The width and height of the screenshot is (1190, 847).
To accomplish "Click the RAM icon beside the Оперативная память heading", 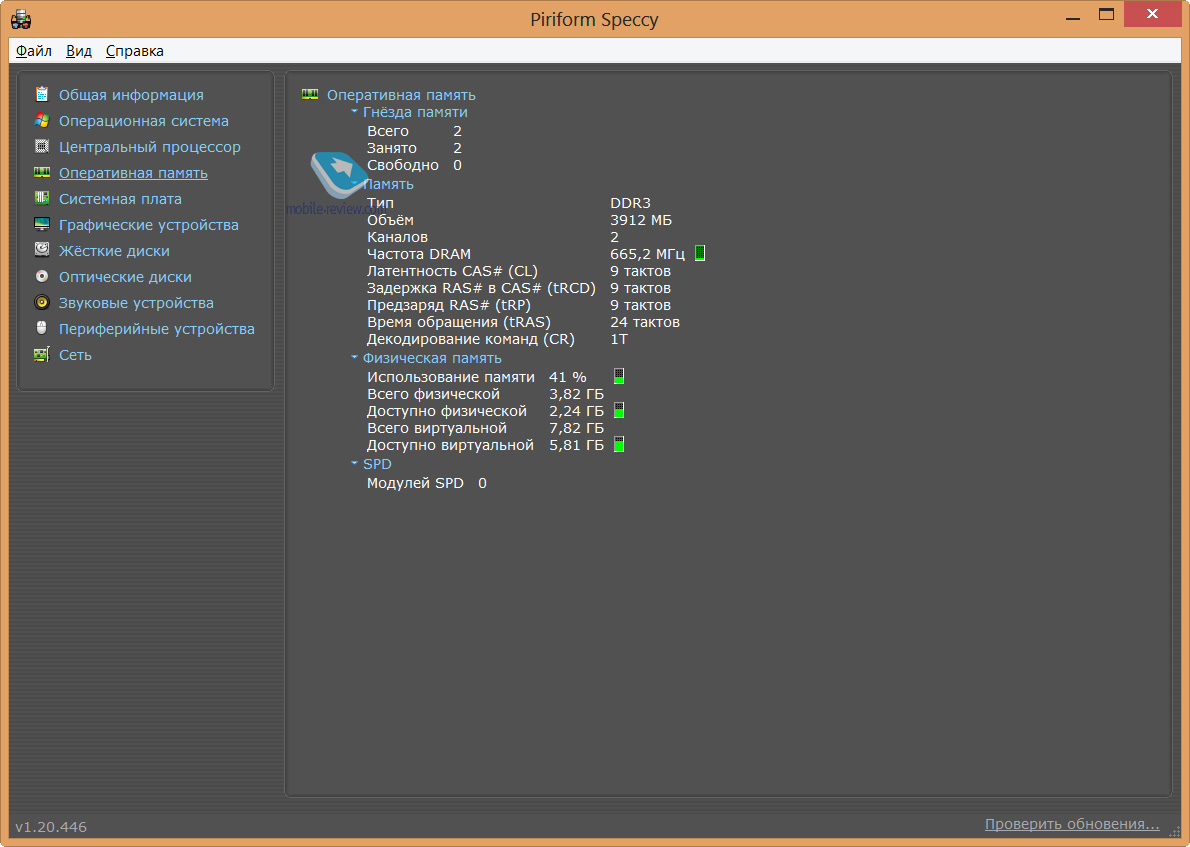I will pyautogui.click(x=310, y=95).
